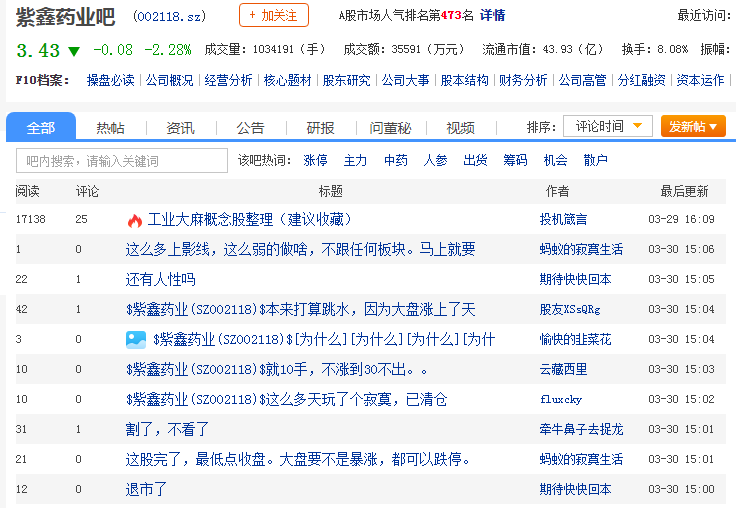Viewport: 736px width, 508px height.
Task: Switch to the 公告 tab
Action: [x=250, y=128]
